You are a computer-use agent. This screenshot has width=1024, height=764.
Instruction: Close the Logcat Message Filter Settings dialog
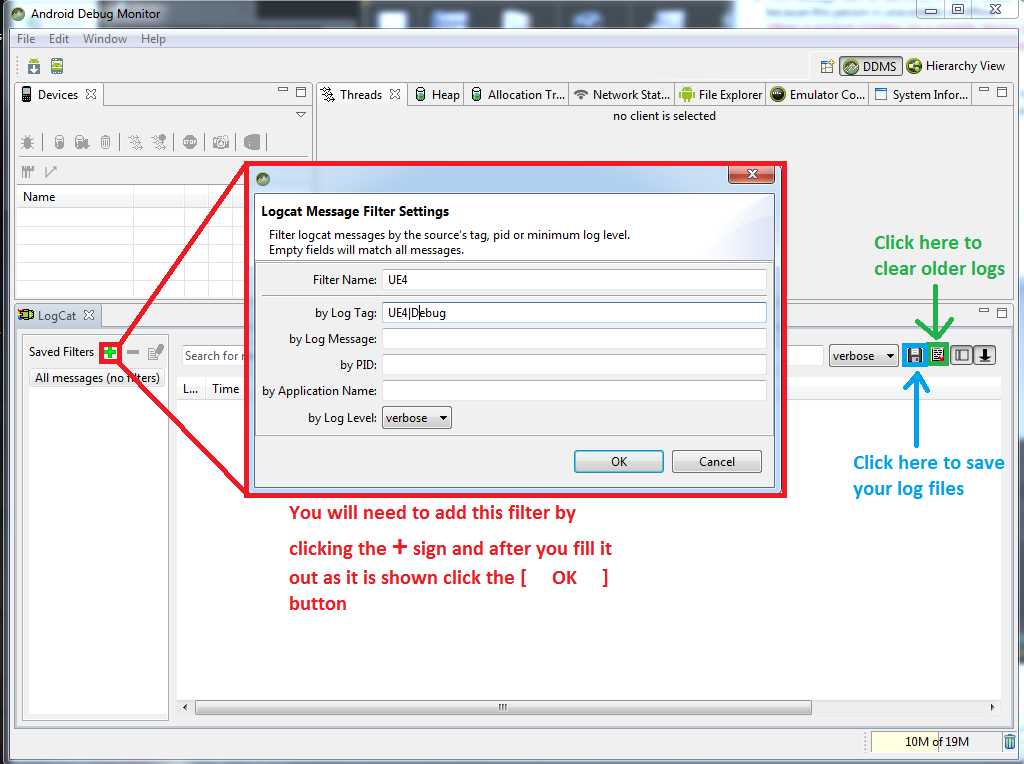click(752, 174)
